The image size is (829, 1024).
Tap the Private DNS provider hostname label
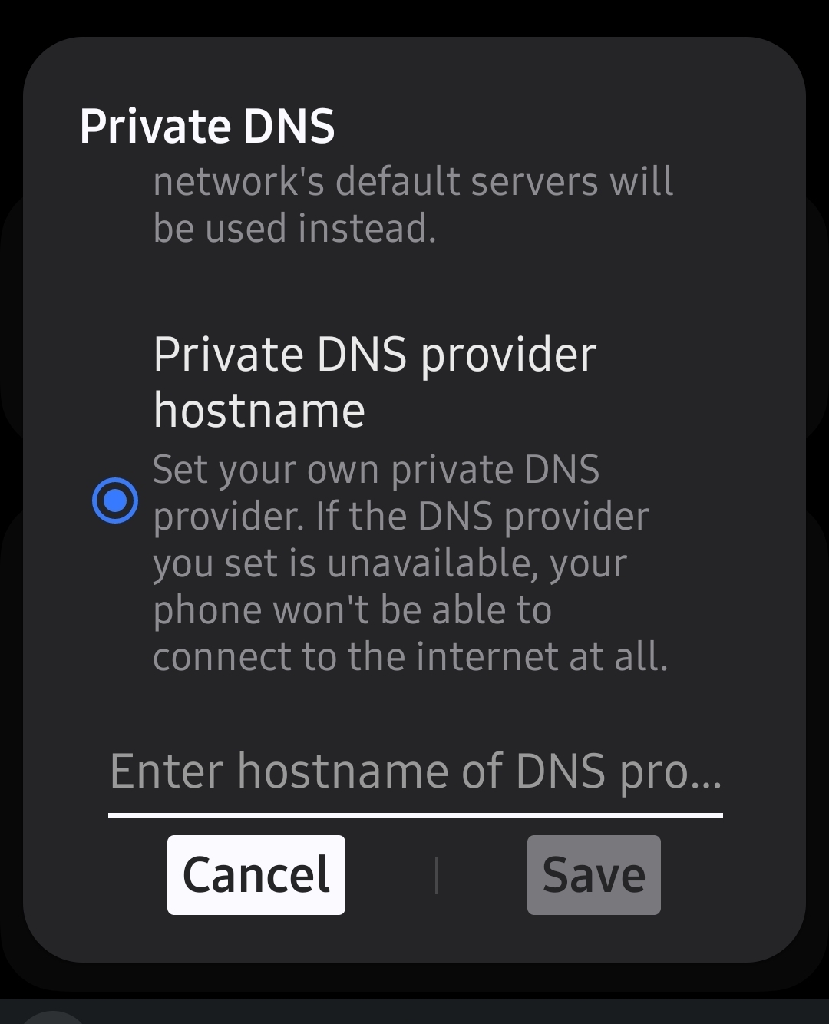(x=375, y=383)
